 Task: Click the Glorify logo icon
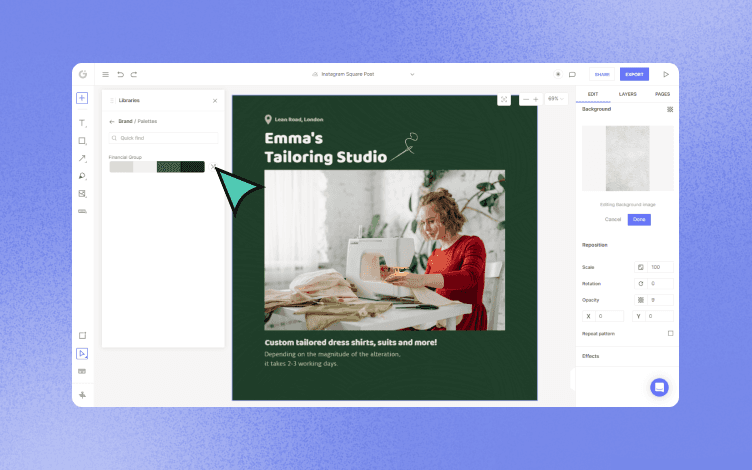(x=83, y=74)
